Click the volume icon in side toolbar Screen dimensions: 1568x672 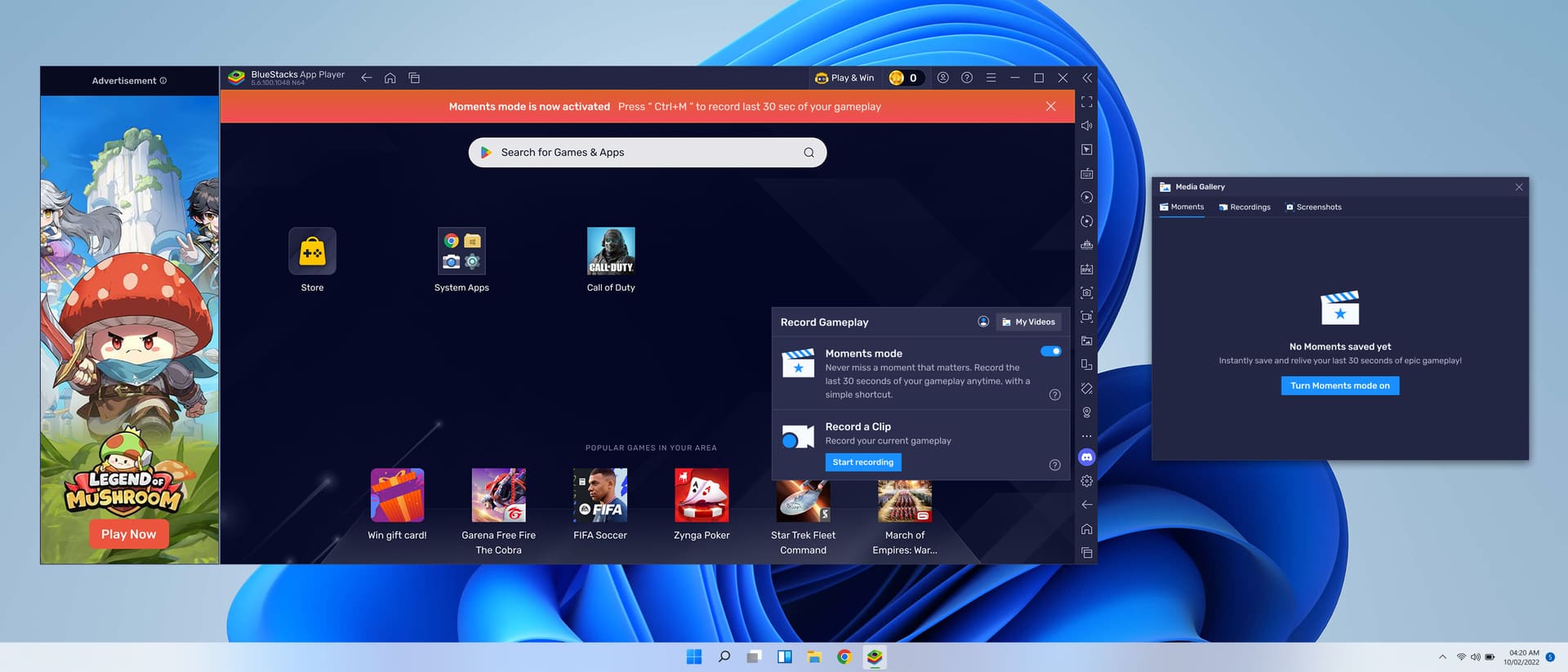[x=1086, y=126]
